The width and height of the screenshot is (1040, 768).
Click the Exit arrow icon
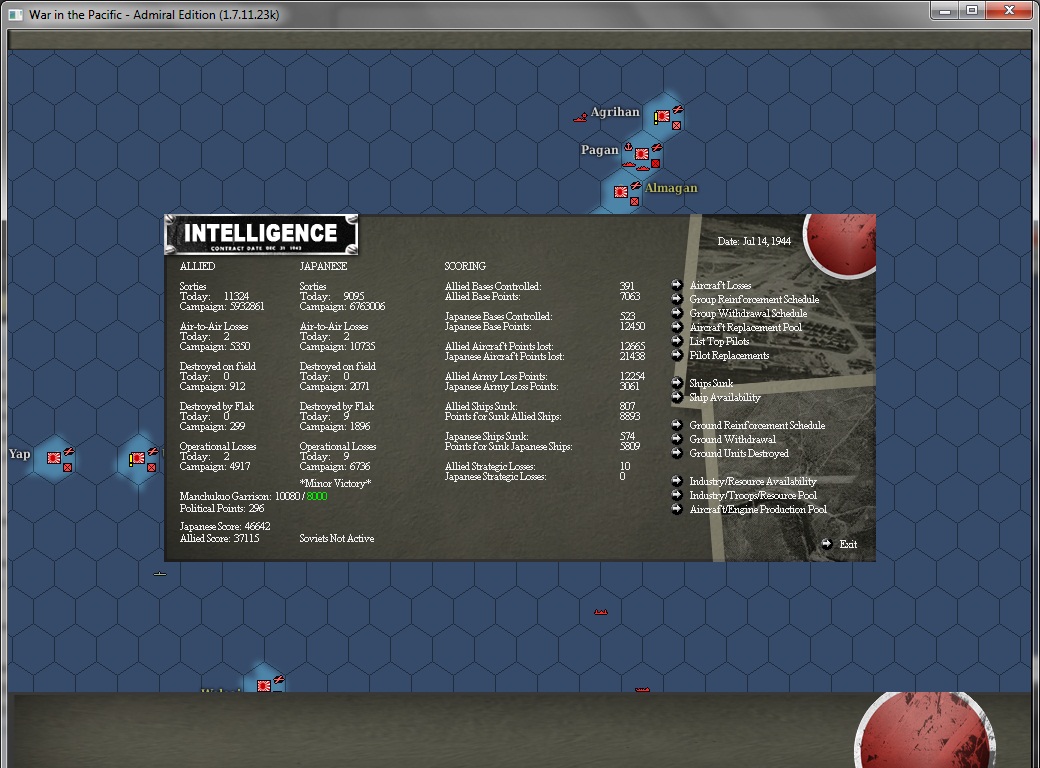826,544
